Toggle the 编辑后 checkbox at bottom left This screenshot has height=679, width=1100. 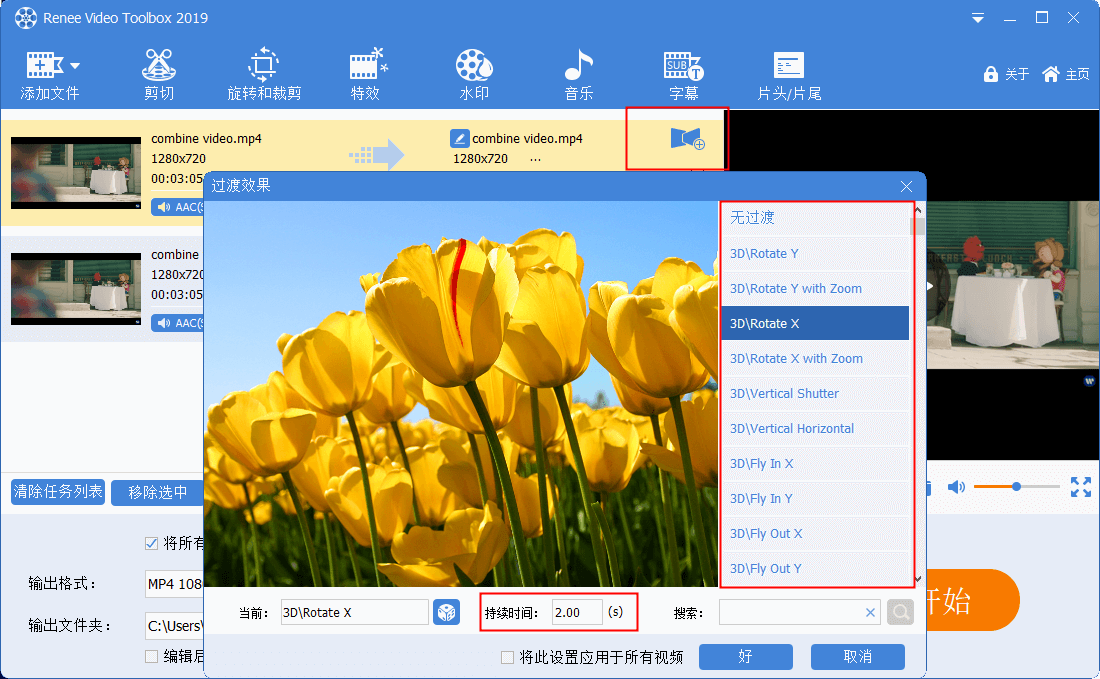pos(152,656)
